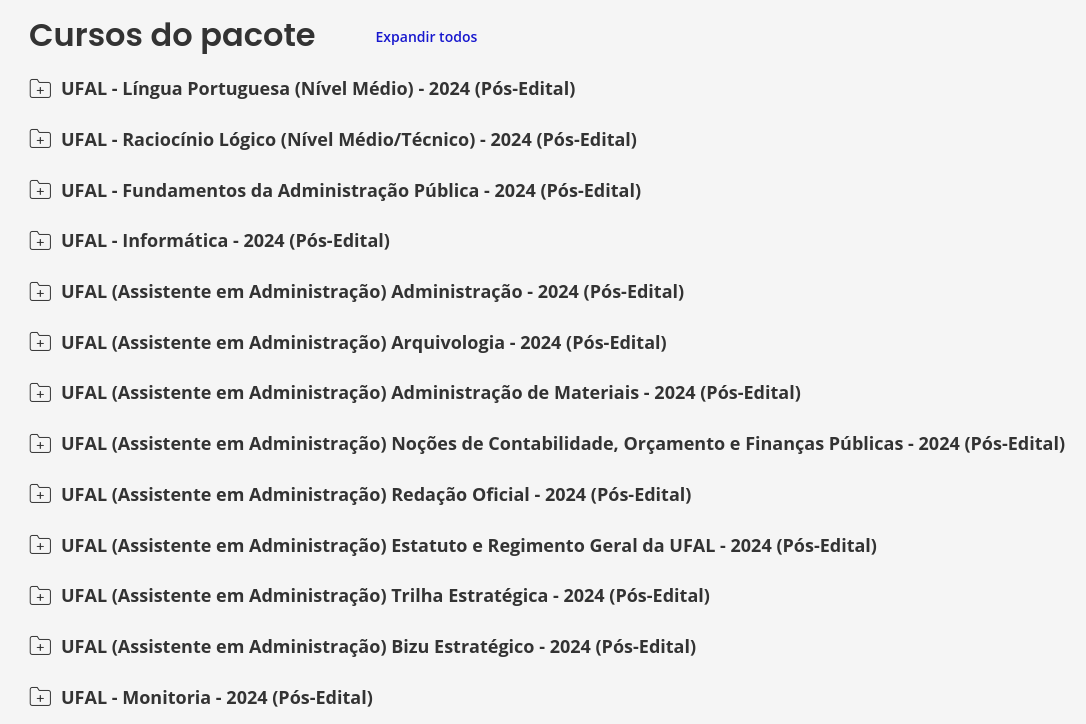Select "UFAL - Informática - 2024" title

pos(225,240)
